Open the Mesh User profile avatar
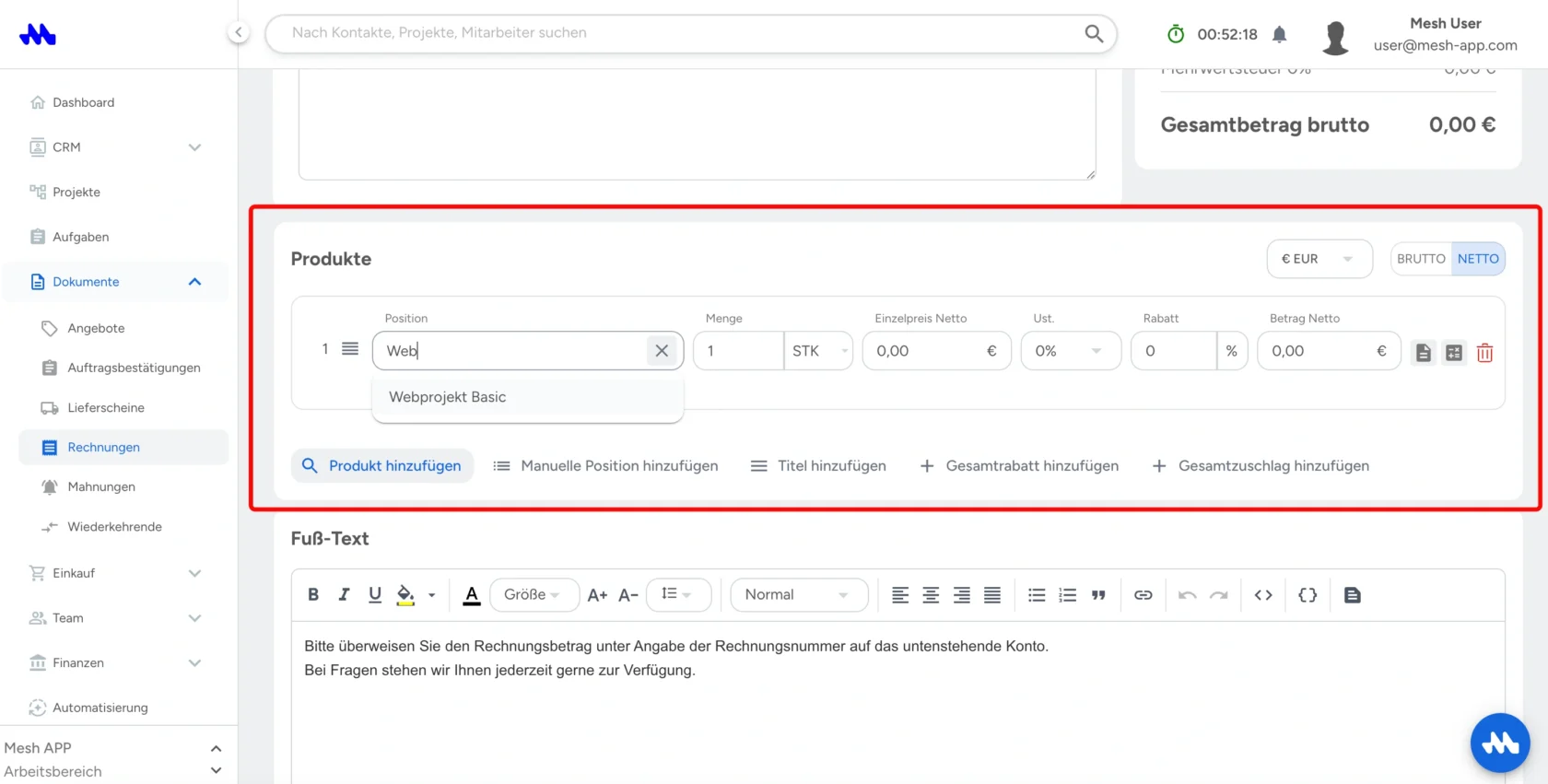Screen dimensions: 1548x784 pyautogui.click(x=1335, y=37)
